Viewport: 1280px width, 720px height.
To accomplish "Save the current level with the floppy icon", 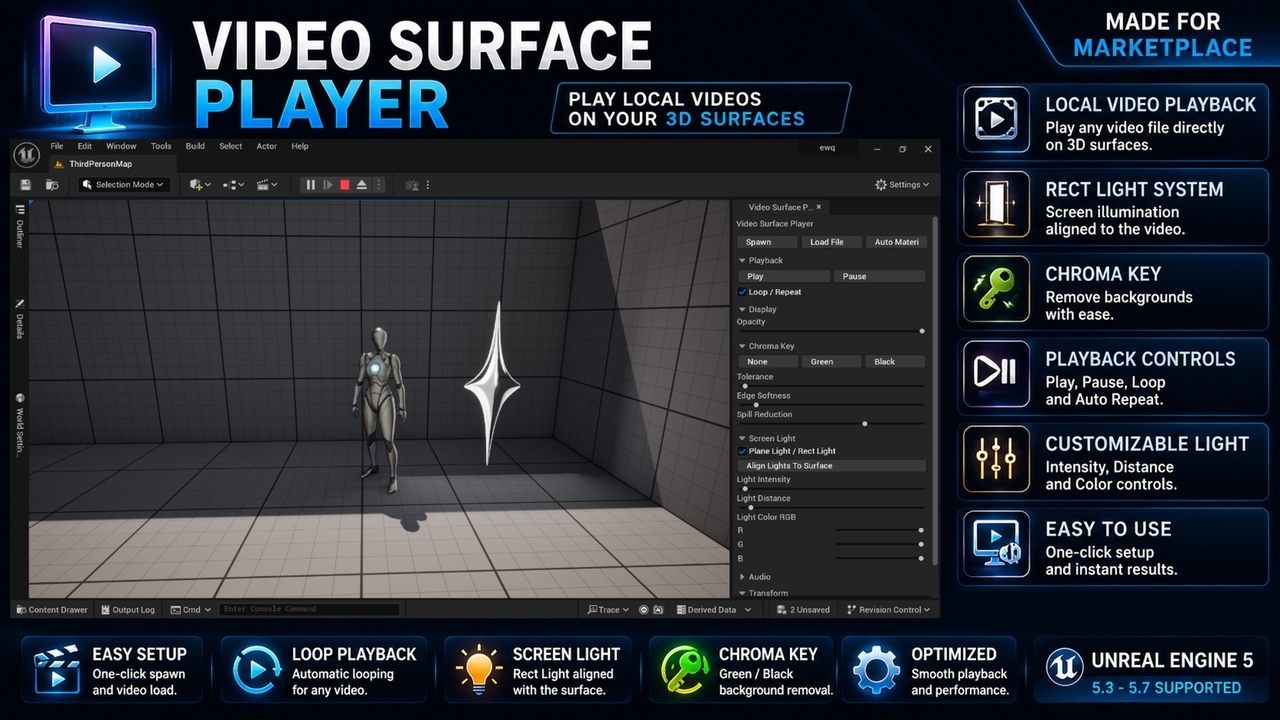I will click(26, 185).
